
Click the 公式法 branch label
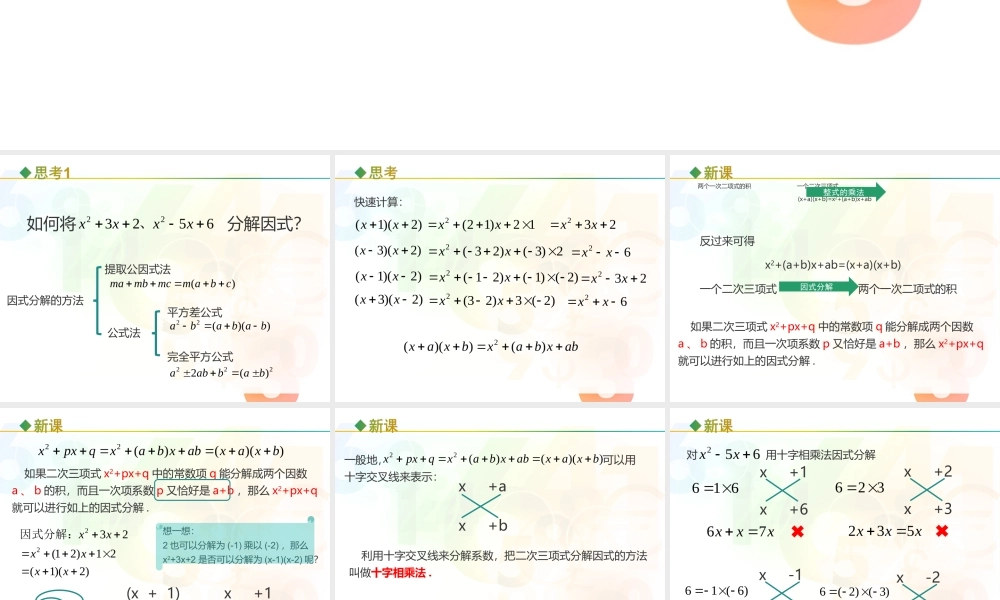[122, 333]
